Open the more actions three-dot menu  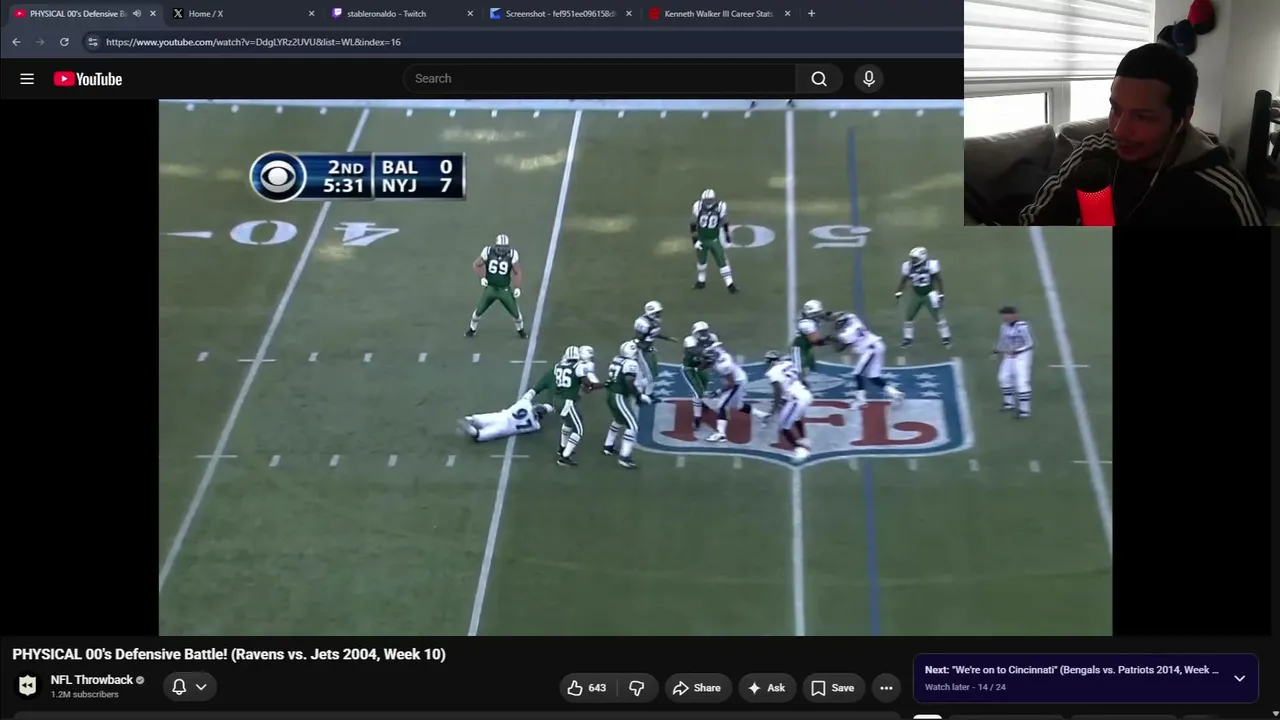[x=886, y=688]
